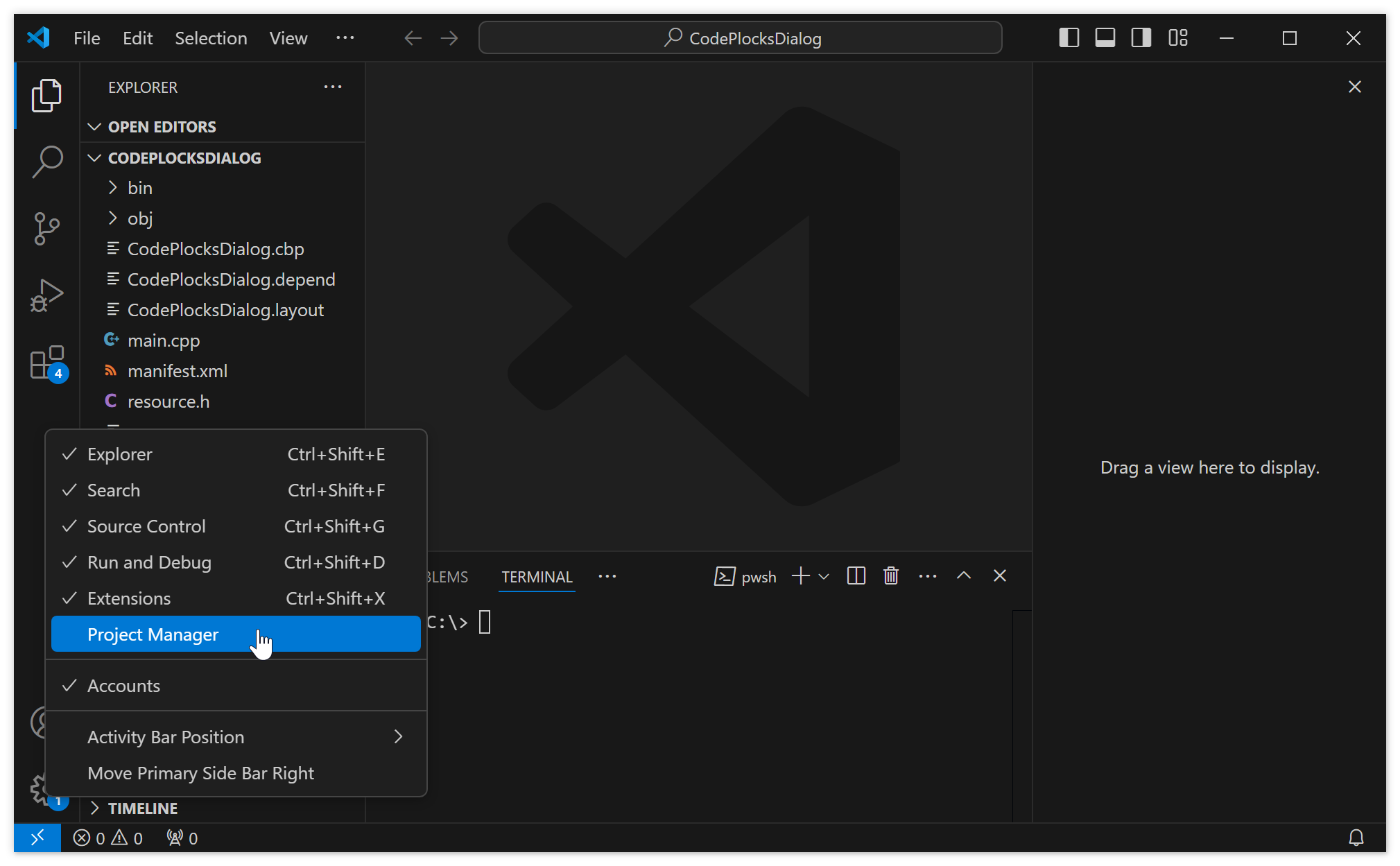Image resolution: width=1400 pixels, height=866 pixels.
Task: Open main.cpp file
Action: (223, 340)
